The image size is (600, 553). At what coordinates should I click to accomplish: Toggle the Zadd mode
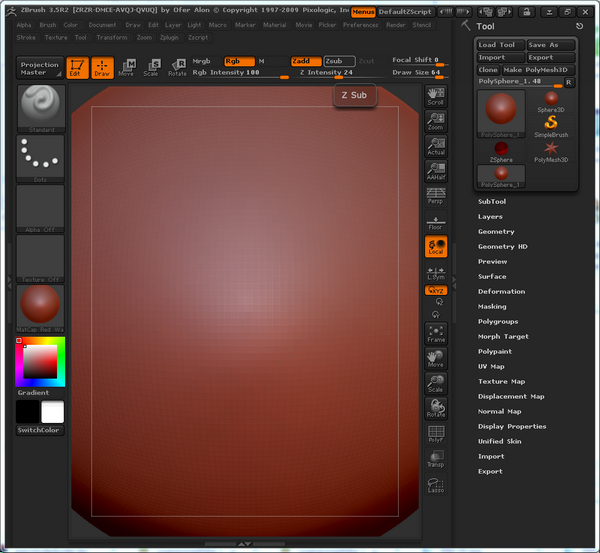tap(306, 61)
